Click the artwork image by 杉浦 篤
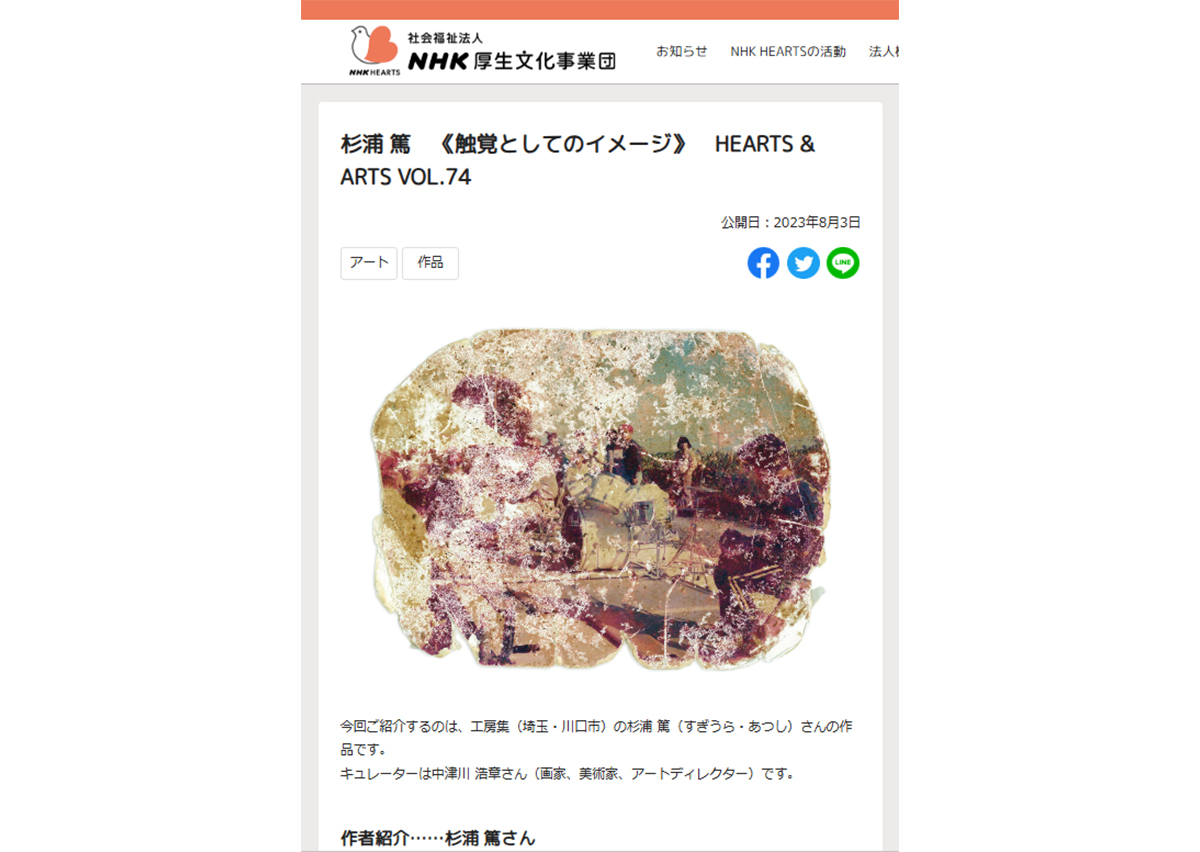 [x=600, y=499]
